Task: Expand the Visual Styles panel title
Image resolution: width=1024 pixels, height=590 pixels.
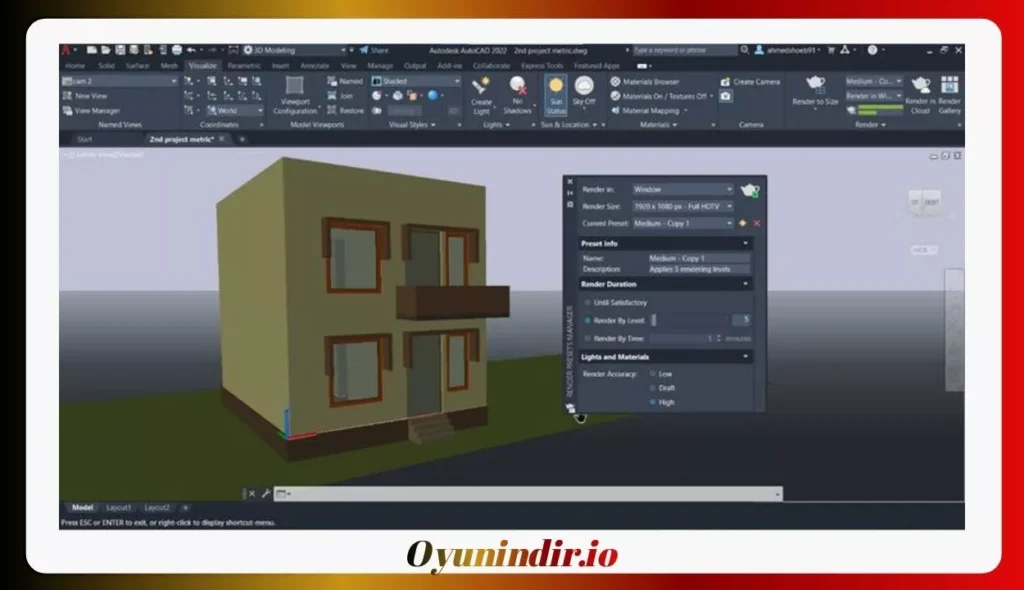Action: (412, 125)
